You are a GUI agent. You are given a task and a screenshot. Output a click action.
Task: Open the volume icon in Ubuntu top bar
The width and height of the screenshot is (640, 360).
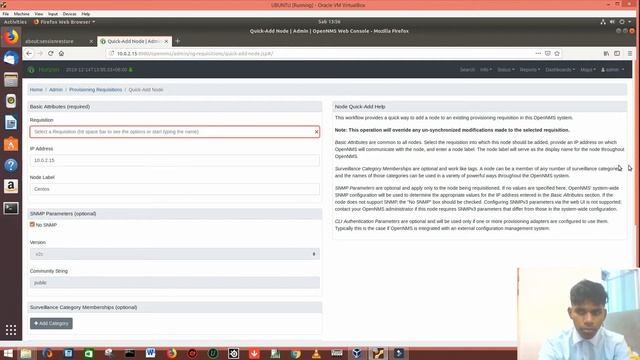pos(612,22)
